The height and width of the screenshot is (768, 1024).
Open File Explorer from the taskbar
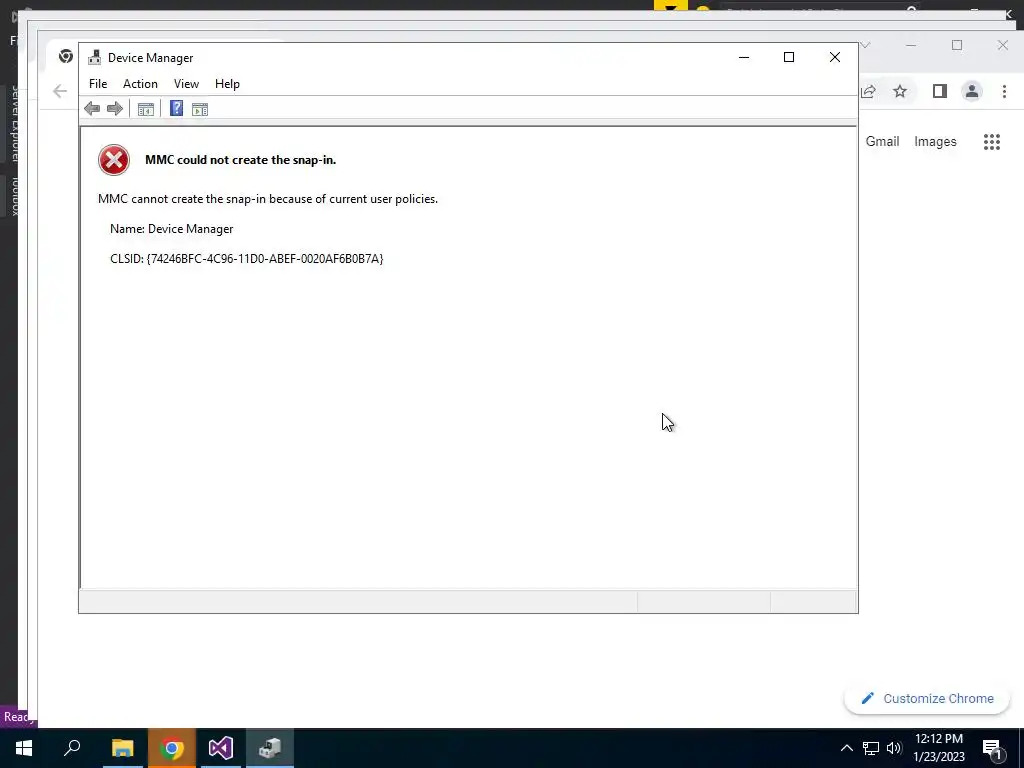point(122,748)
